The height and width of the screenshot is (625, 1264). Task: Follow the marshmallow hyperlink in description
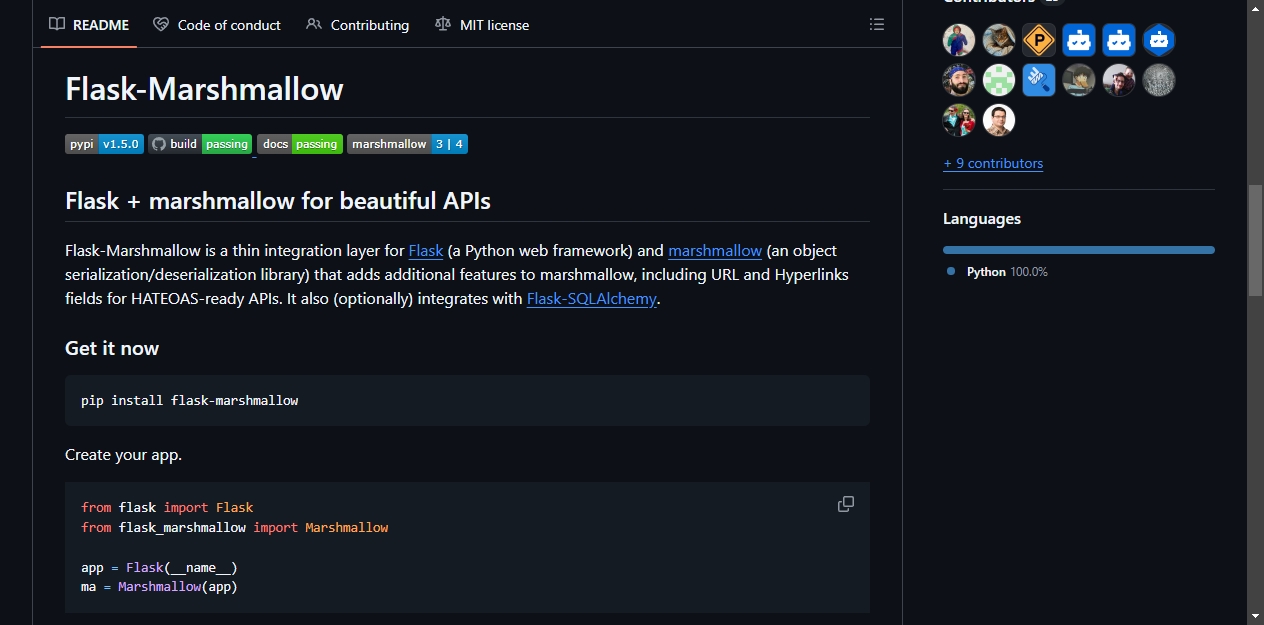[x=715, y=251]
